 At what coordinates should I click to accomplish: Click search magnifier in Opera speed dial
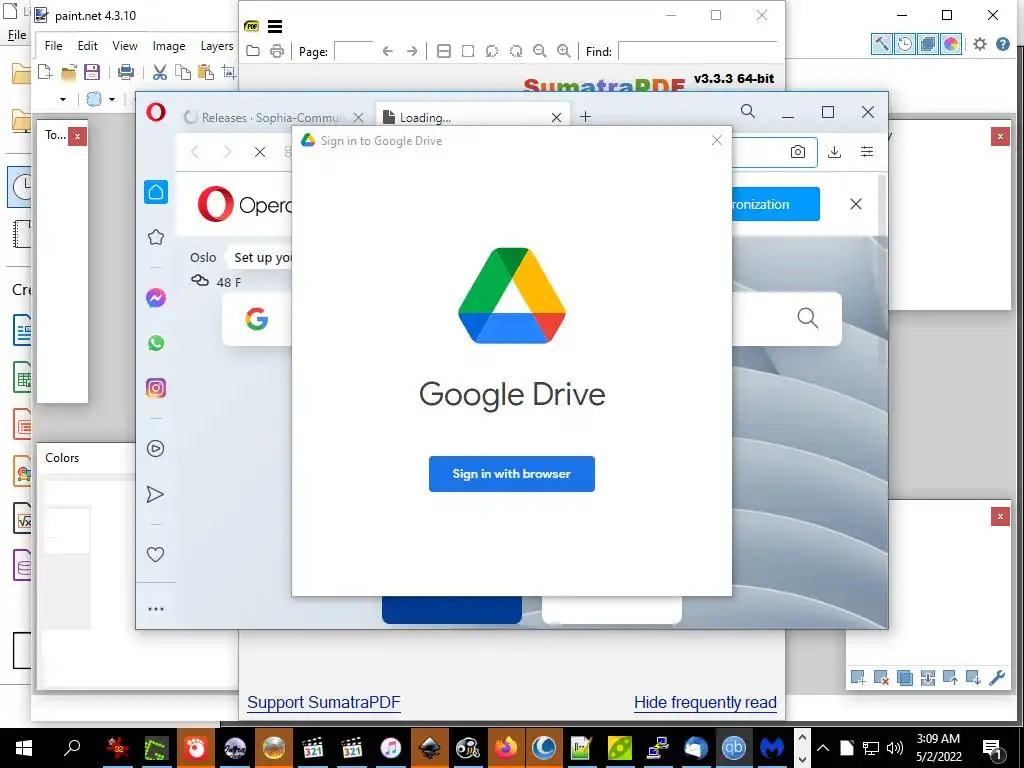point(807,318)
